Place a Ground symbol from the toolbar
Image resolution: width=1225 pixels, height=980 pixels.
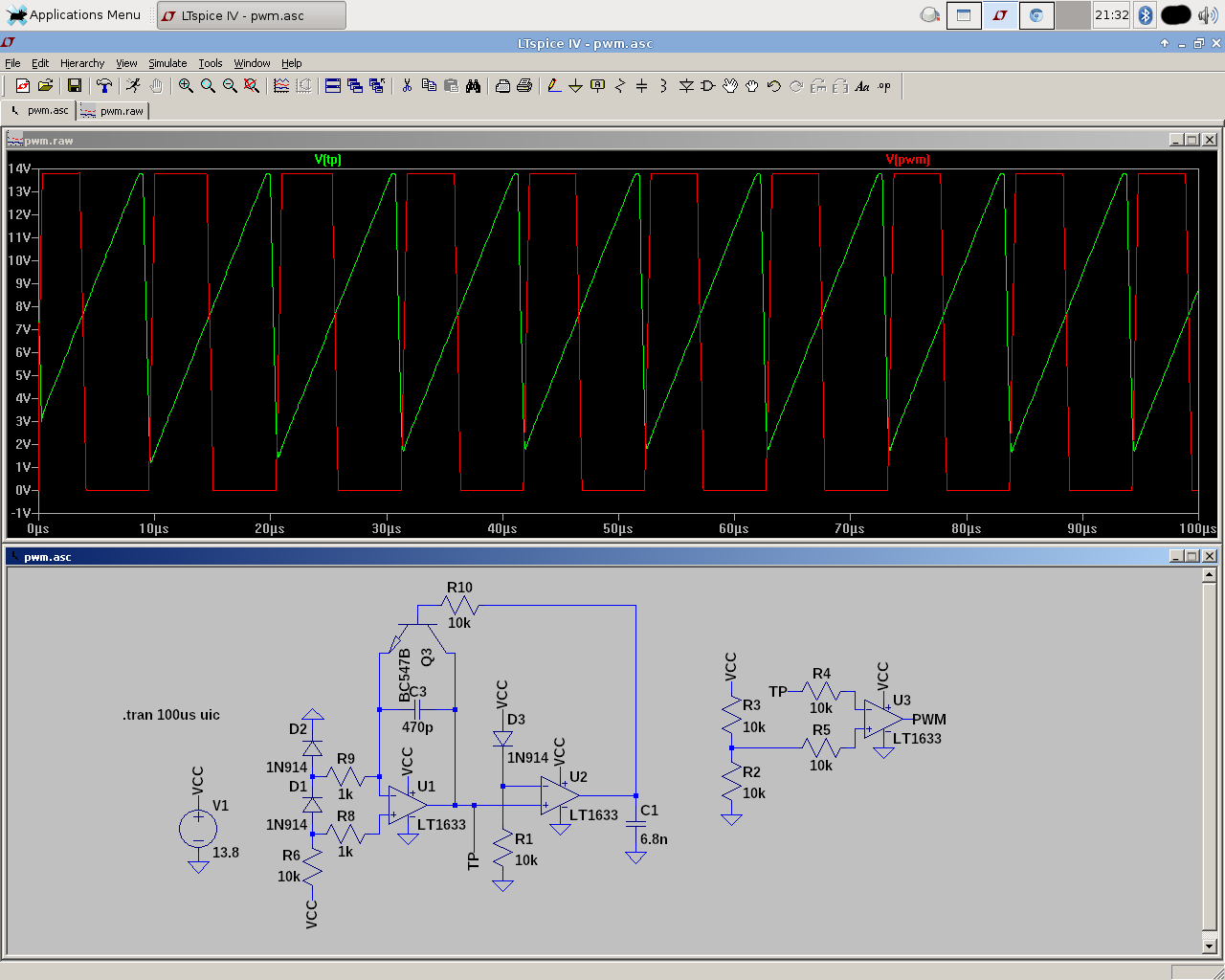pos(576,86)
